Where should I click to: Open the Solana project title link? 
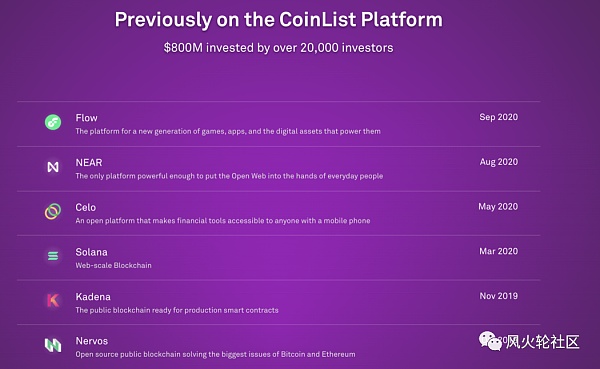(91, 252)
